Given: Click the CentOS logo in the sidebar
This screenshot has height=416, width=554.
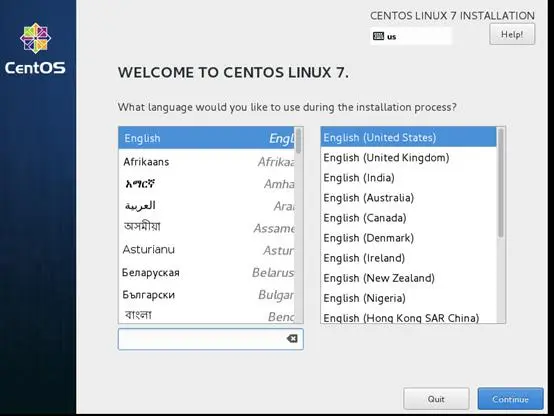Looking at the screenshot, I should click(x=35, y=49).
